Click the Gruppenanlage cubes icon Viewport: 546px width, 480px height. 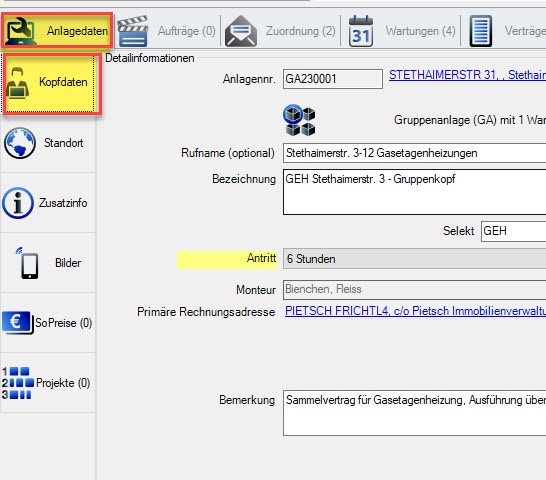[x=299, y=120]
